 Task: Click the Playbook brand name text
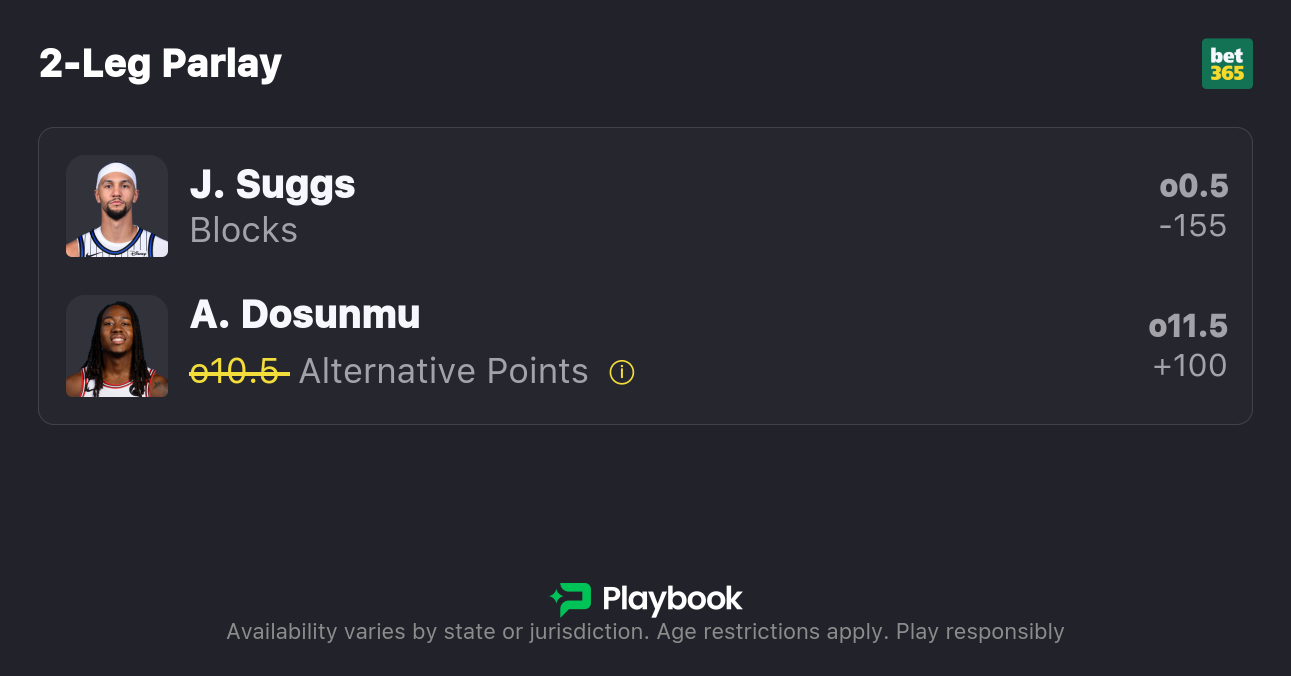point(672,599)
